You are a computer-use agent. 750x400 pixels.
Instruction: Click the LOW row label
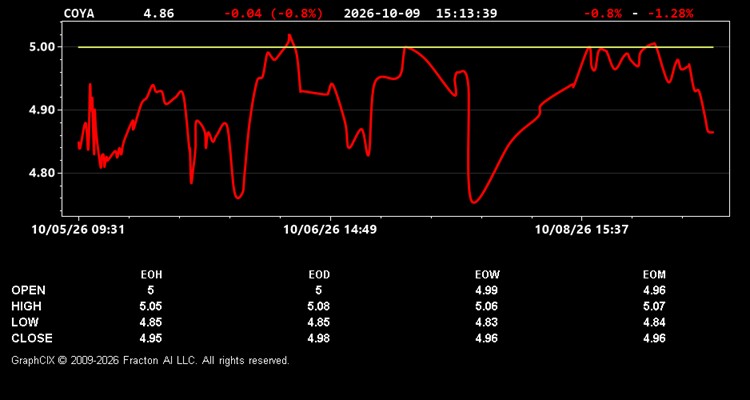pyautogui.click(x=25, y=322)
